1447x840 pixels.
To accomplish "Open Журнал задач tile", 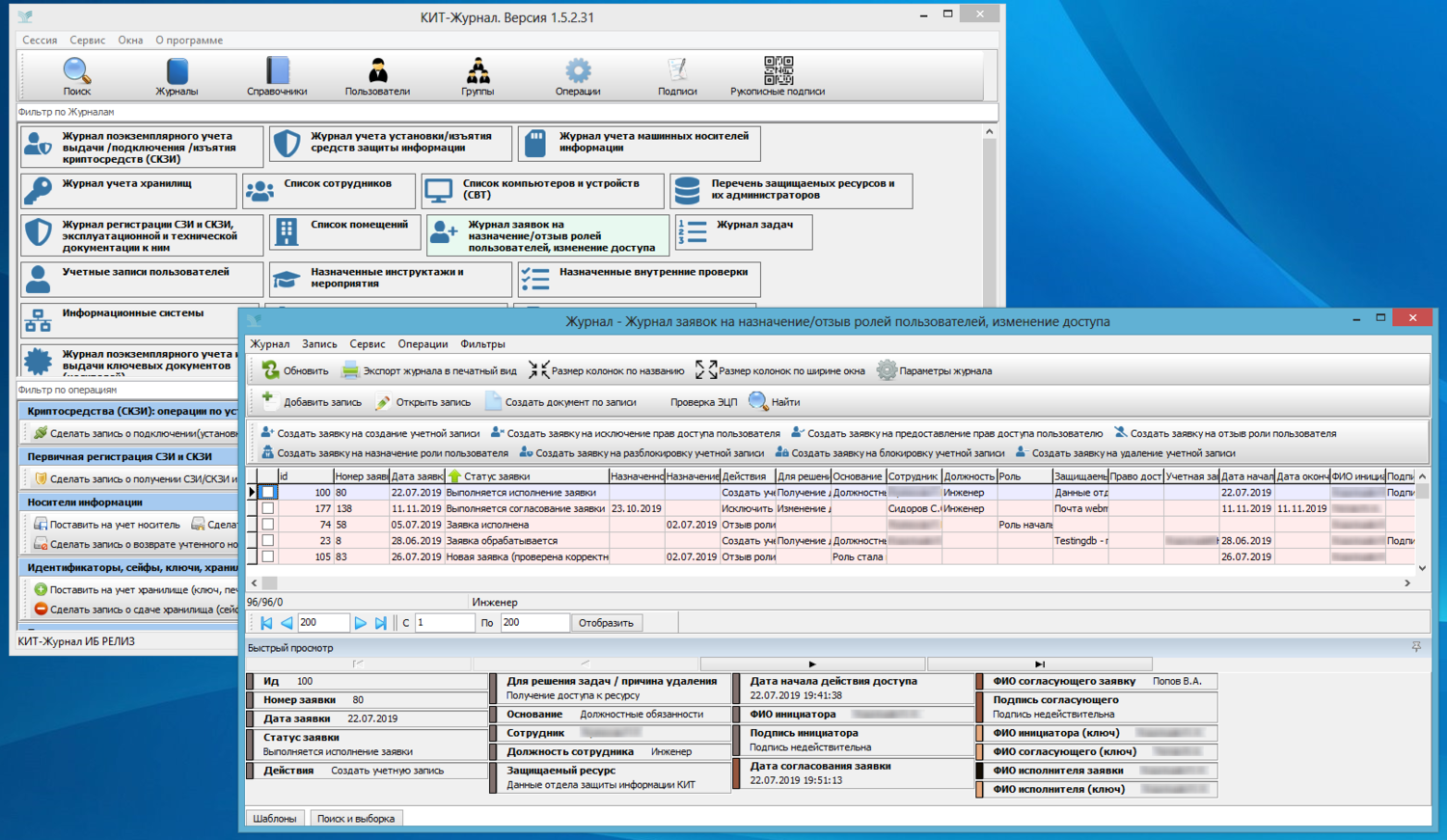I will (744, 232).
